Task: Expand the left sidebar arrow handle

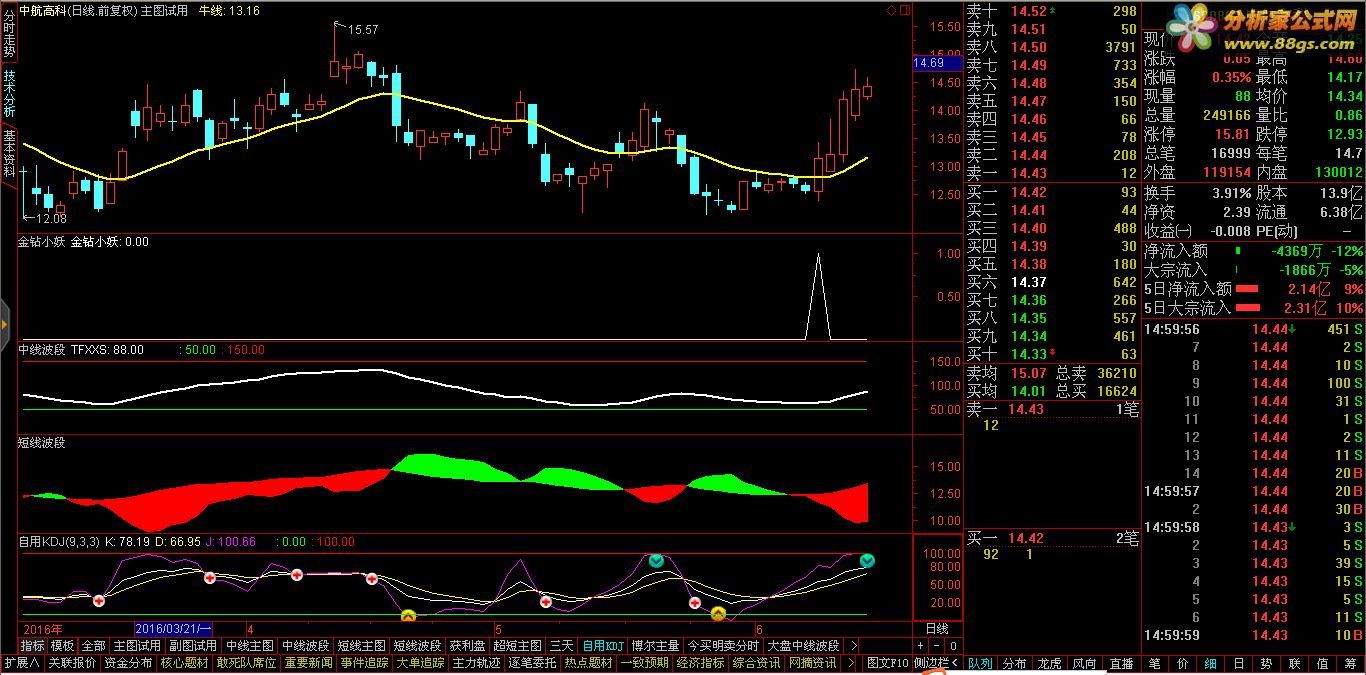Action: click(x=4, y=325)
